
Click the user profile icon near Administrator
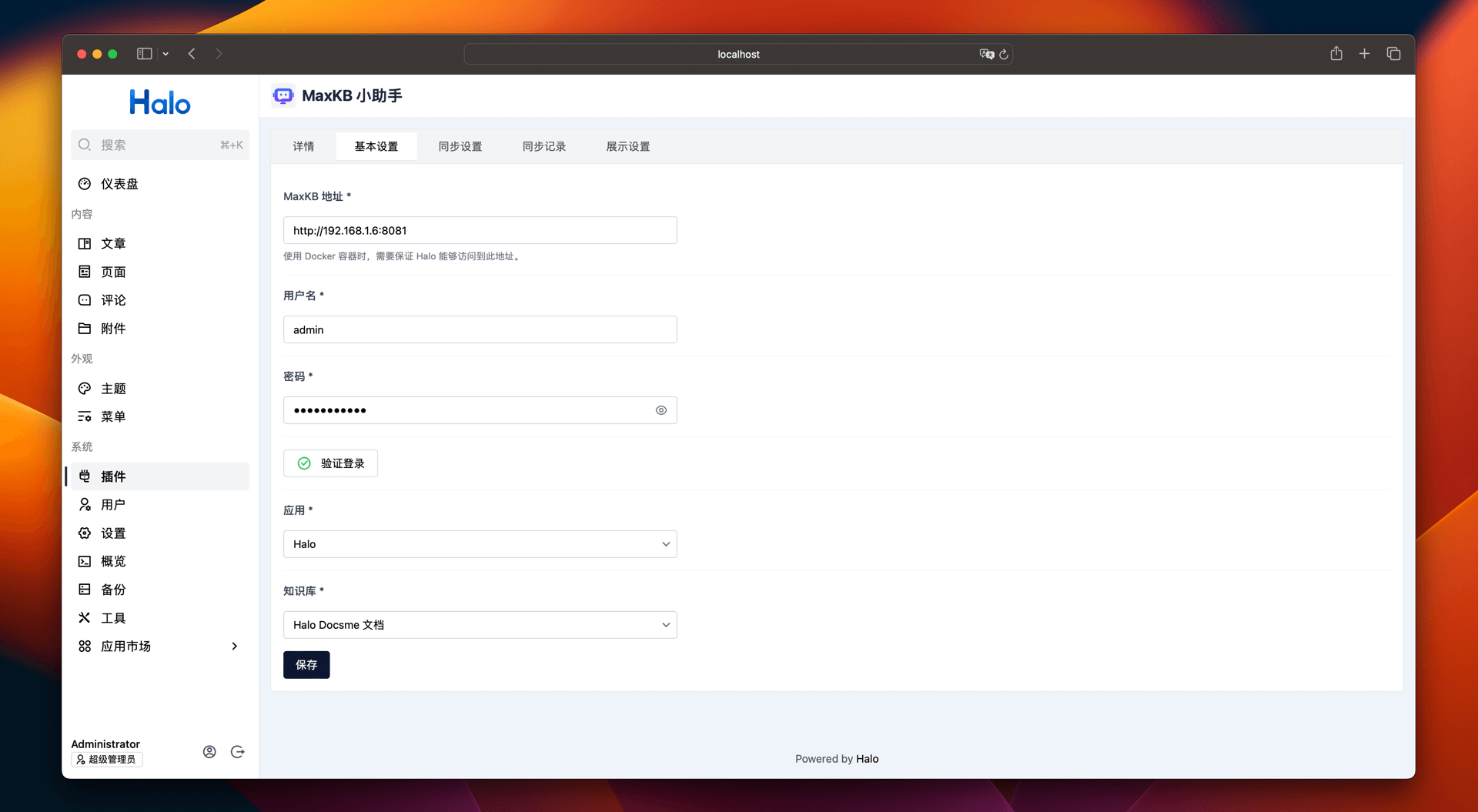pyautogui.click(x=209, y=752)
